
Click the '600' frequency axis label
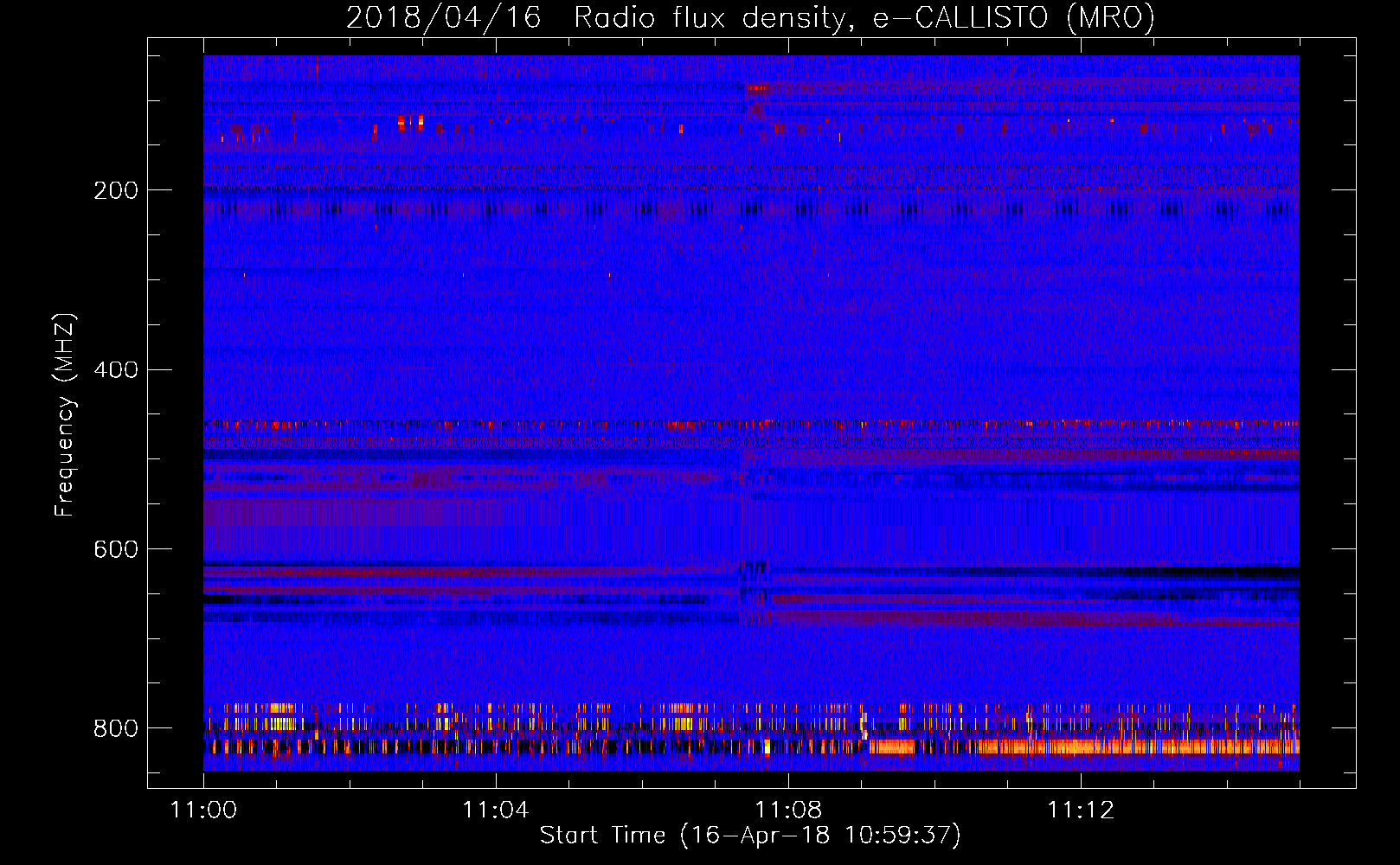(x=116, y=550)
